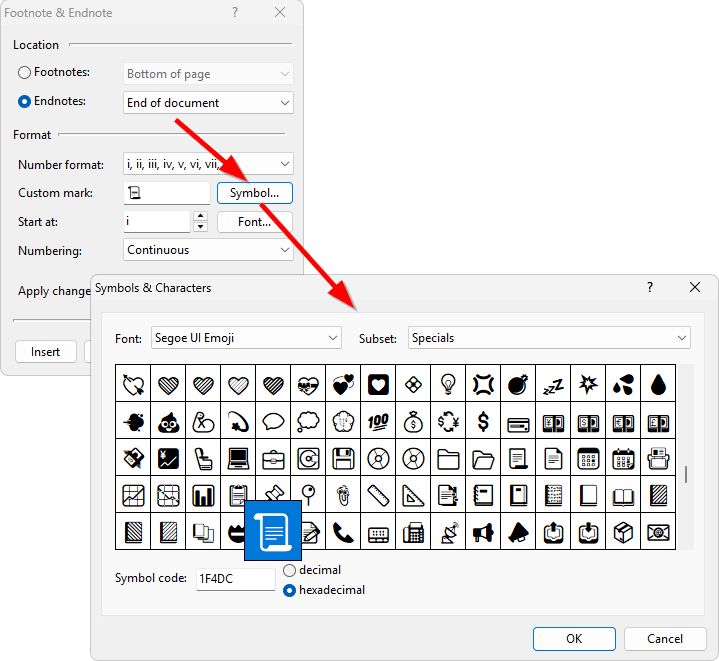This screenshot has height=661, width=719.
Task: Click the Symbol code field
Action: coord(236,579)
